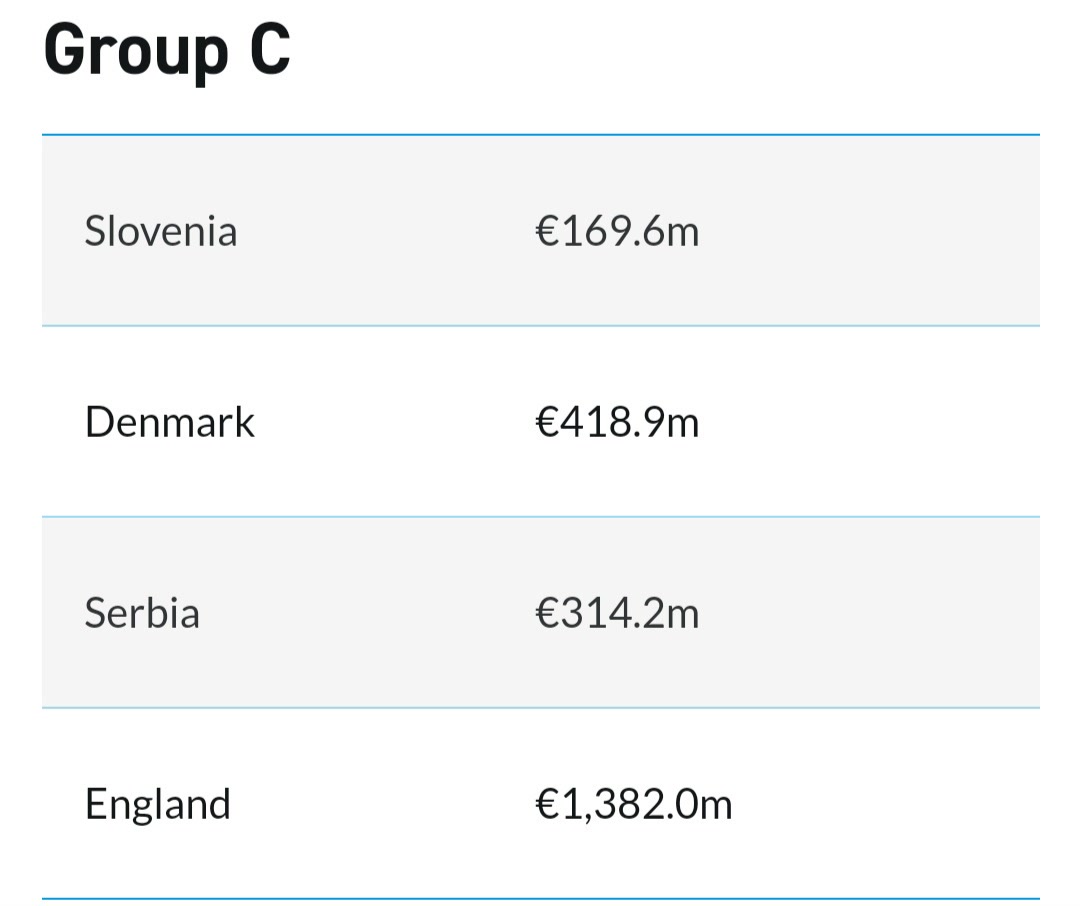Click the blue line above Slovenia row
Screen dimensions: 1080x906
point(541,135)
